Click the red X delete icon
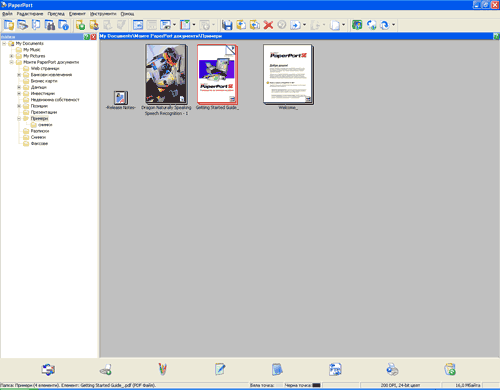Viewport: 500px width, 390px height. pyautogui.click(x=268, y=25)
